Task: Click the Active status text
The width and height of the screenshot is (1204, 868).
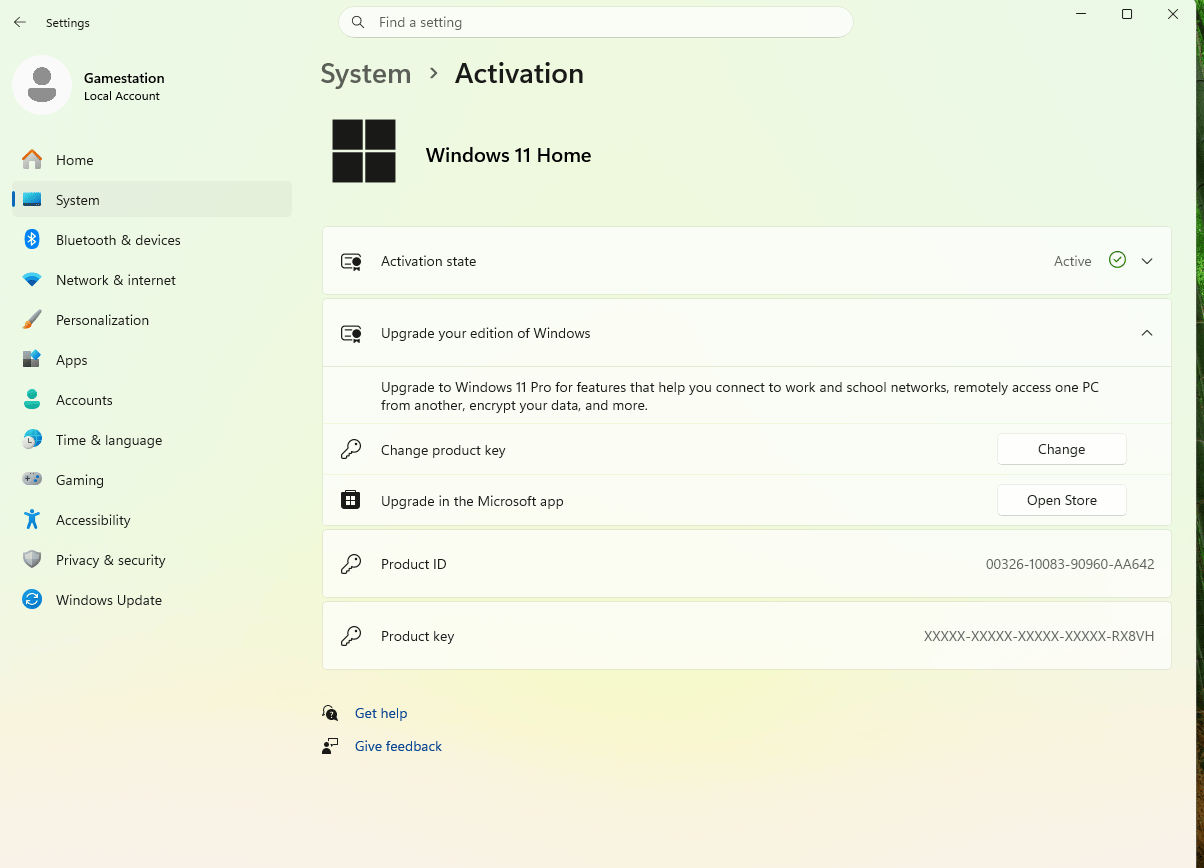Action: click(x=1073, y=261)
